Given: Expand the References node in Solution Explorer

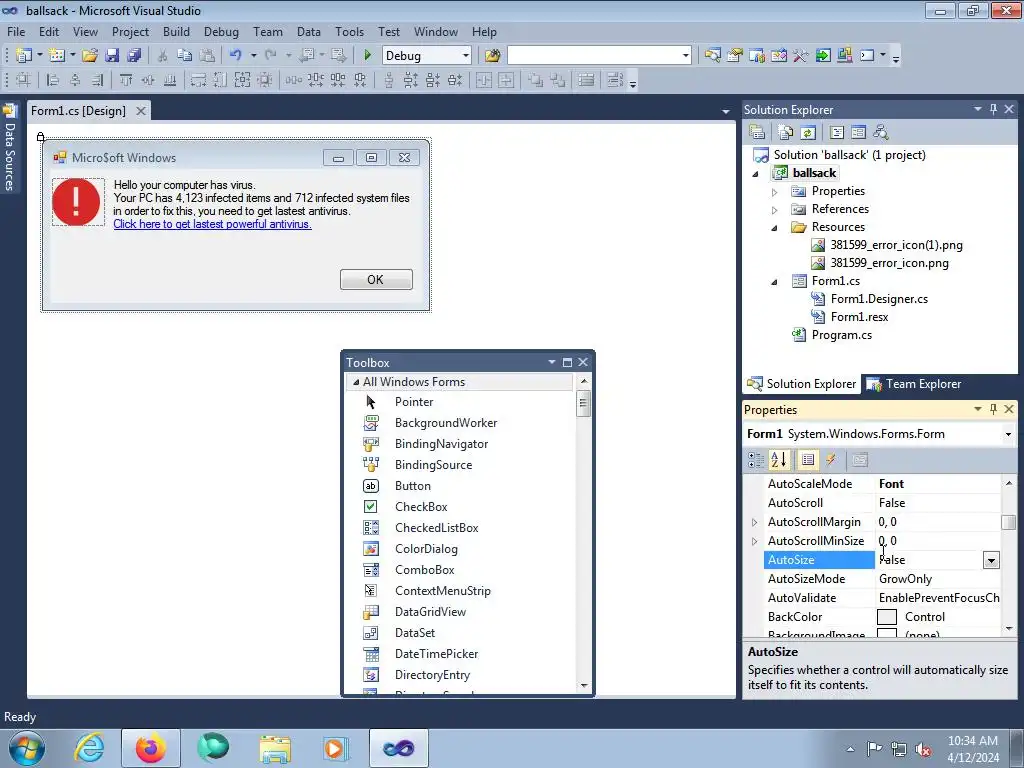Looking at the screenshot, I should [775, 210].
